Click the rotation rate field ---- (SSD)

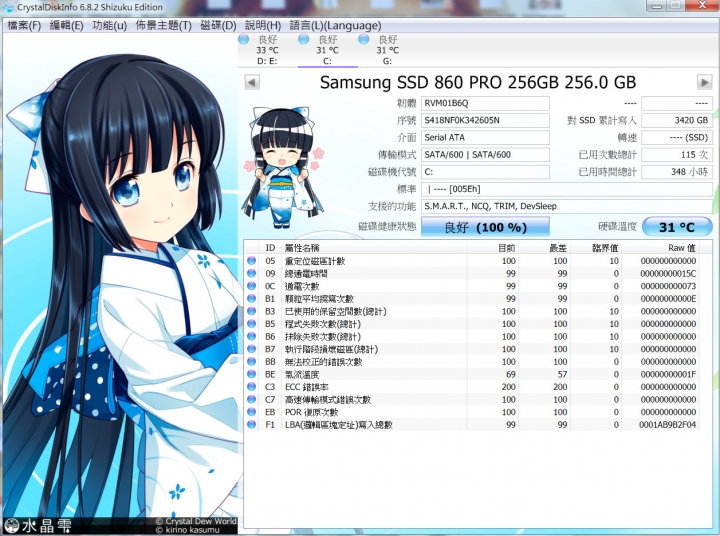pos(677,137)
